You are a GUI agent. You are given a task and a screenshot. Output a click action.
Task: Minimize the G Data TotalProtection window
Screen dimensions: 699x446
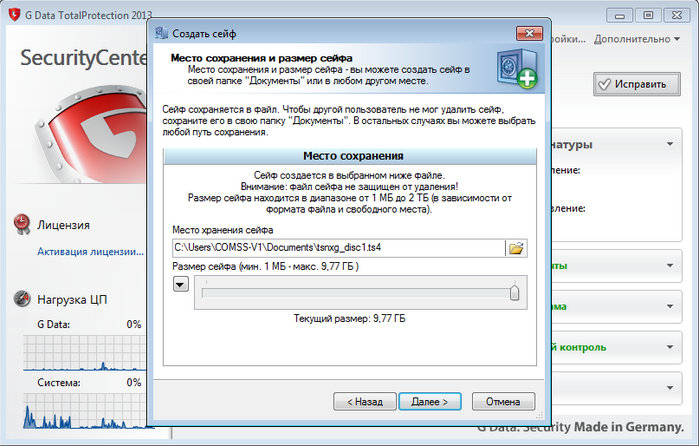pyautogui.click(x=620, y=16)
